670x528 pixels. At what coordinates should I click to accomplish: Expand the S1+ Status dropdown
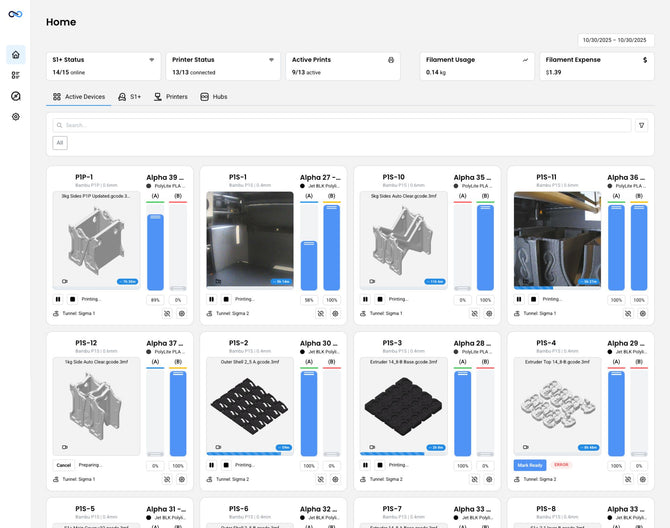click(151, 60)
